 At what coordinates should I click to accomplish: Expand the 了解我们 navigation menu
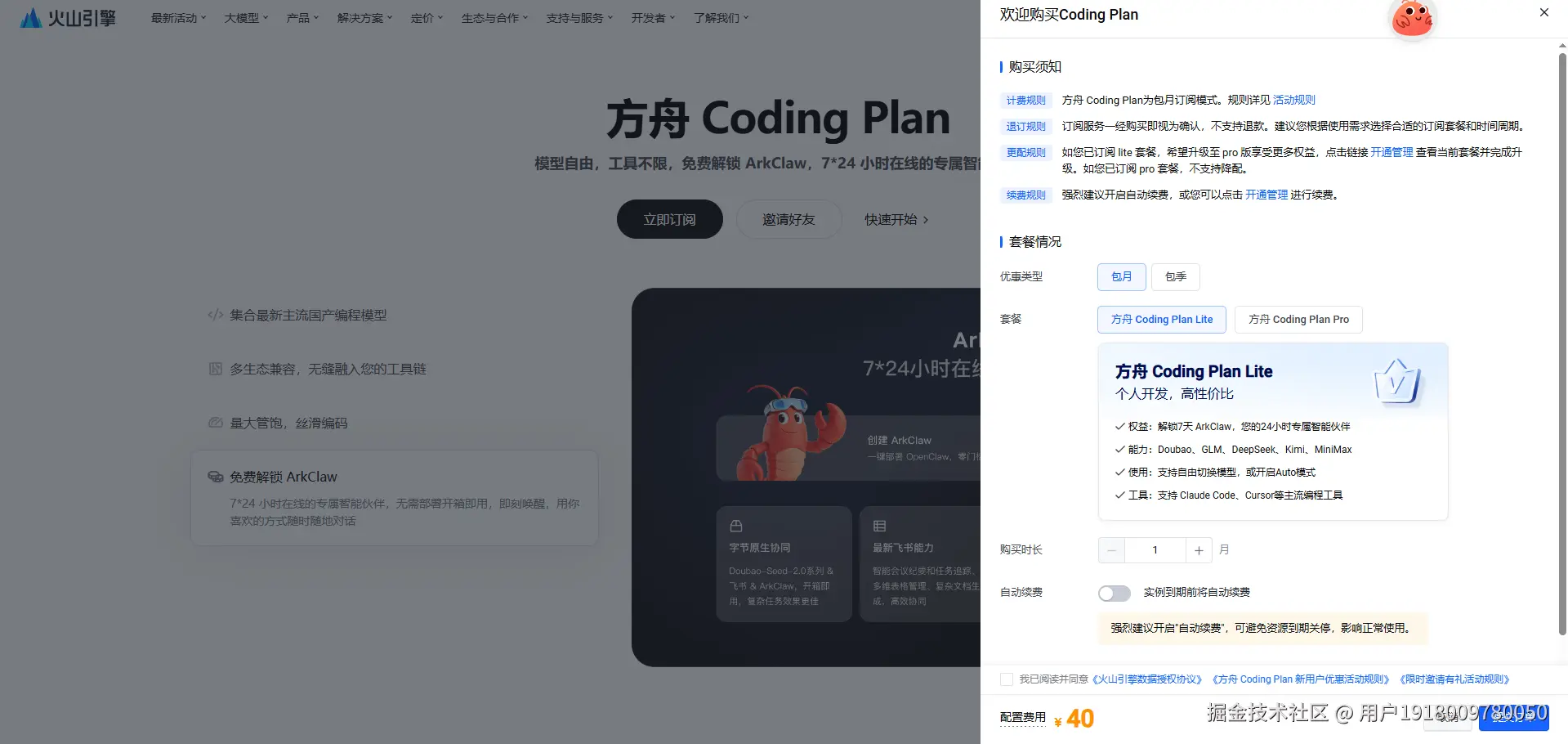[x=721, y=18]
